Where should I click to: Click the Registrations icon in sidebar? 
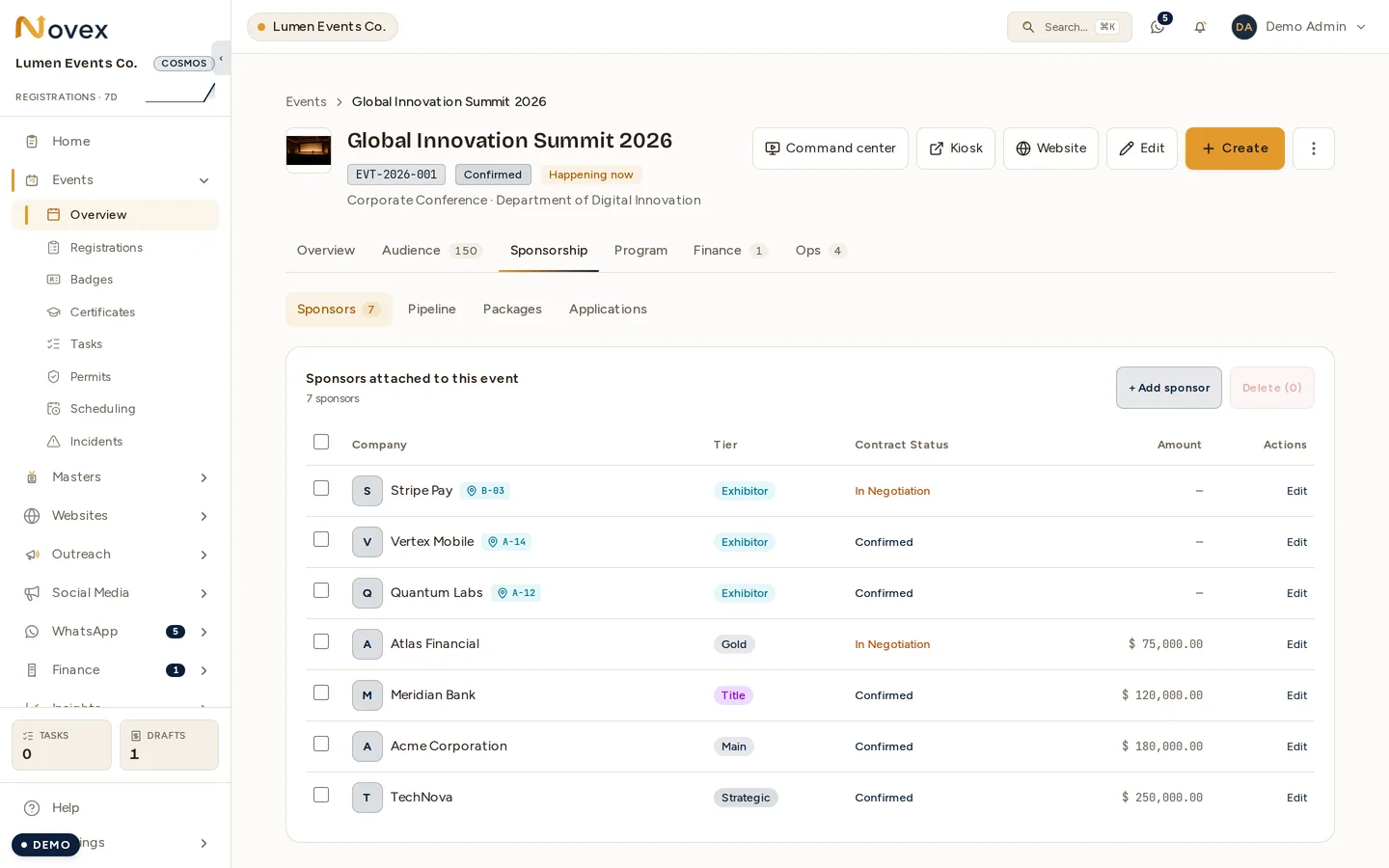pyautogui.click(x=54, y=248)
